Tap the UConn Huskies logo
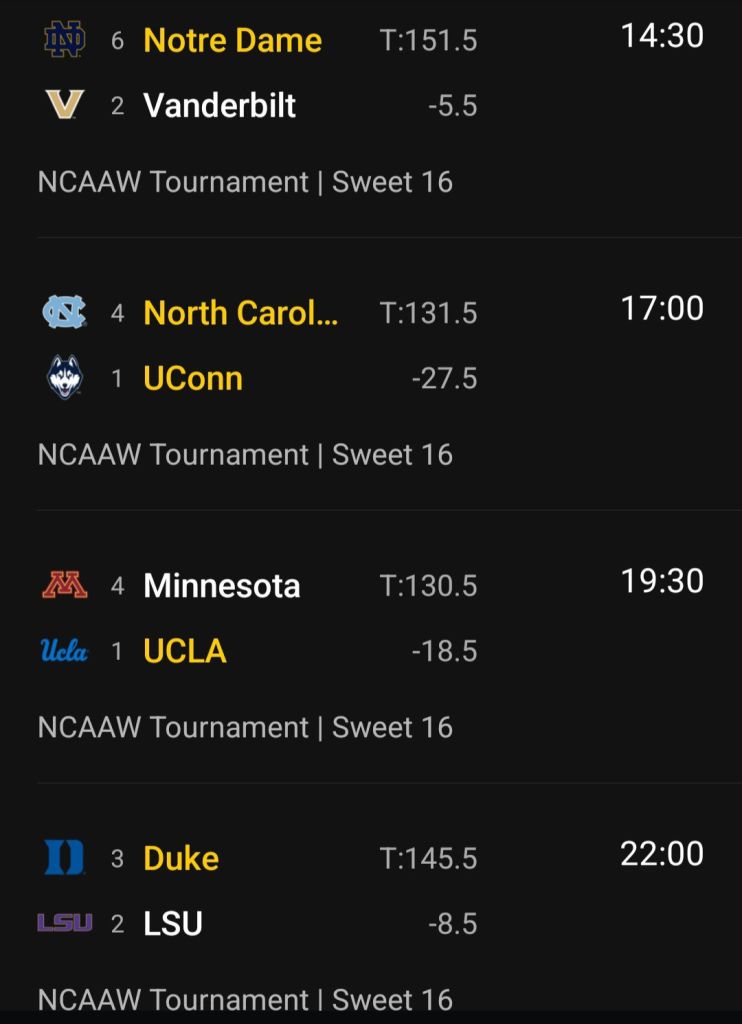742x1024 pixels. (65, 378)
